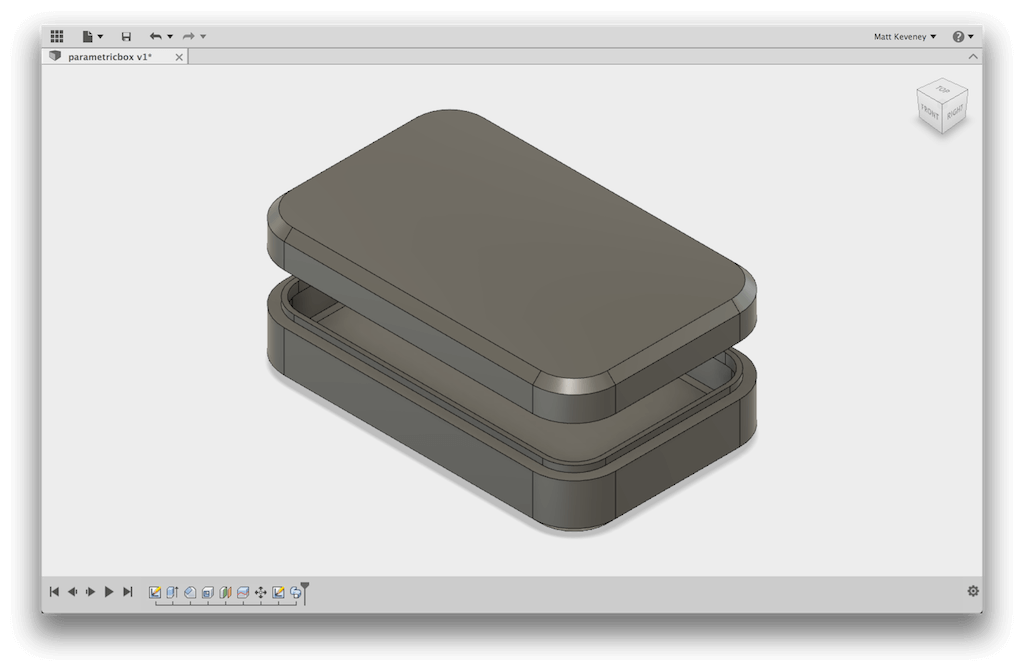Screen dimensions: 1024x671
Task: Select the Split Body feature in timeline
Action: pos(225,592)
